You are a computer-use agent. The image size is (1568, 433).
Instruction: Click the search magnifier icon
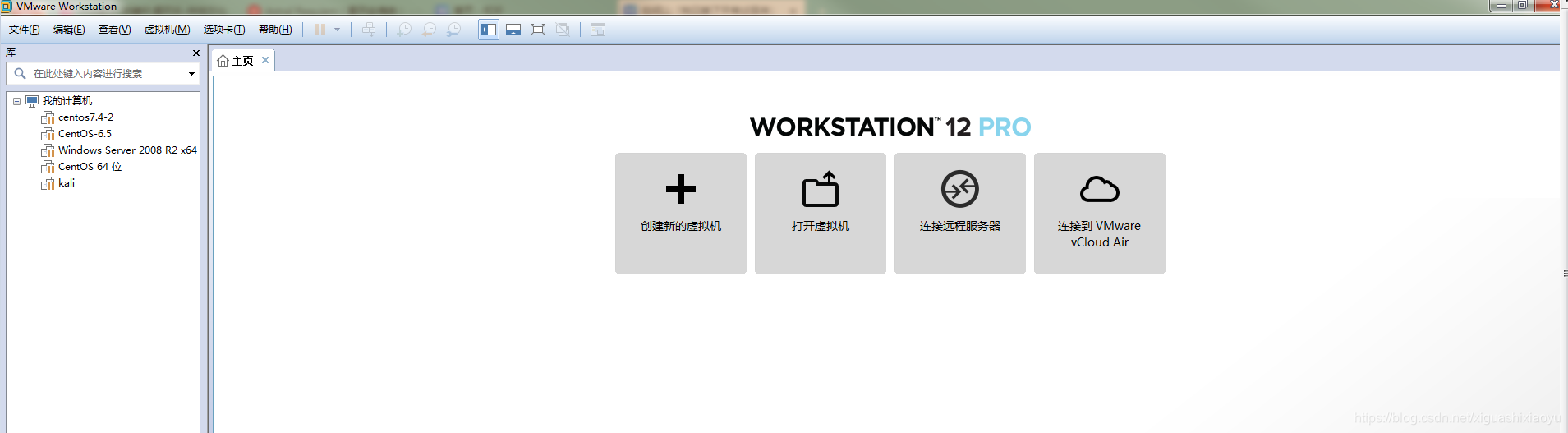pyautogui.click(x=20, y=73)
